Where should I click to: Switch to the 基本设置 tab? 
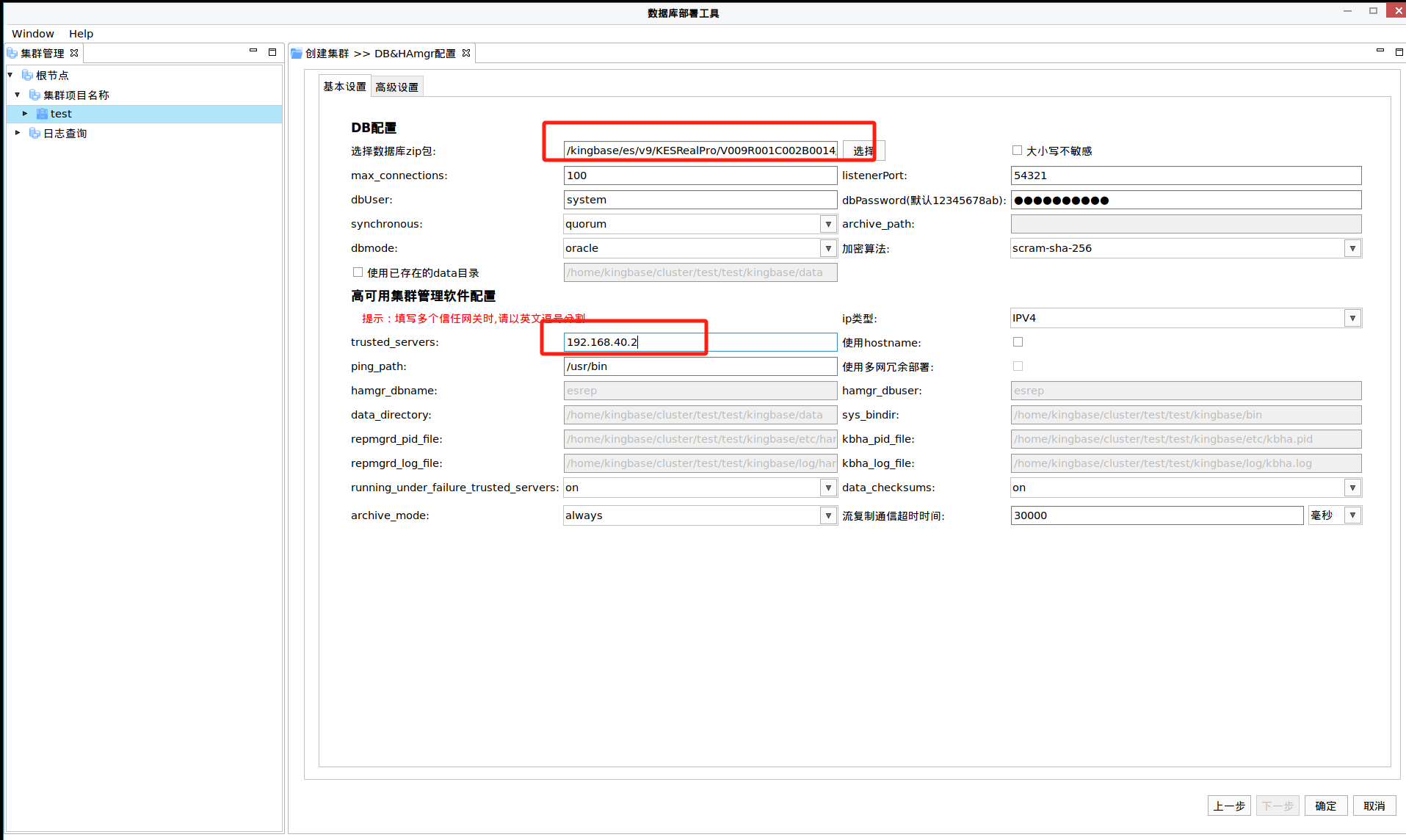click(x=344, y=87)
